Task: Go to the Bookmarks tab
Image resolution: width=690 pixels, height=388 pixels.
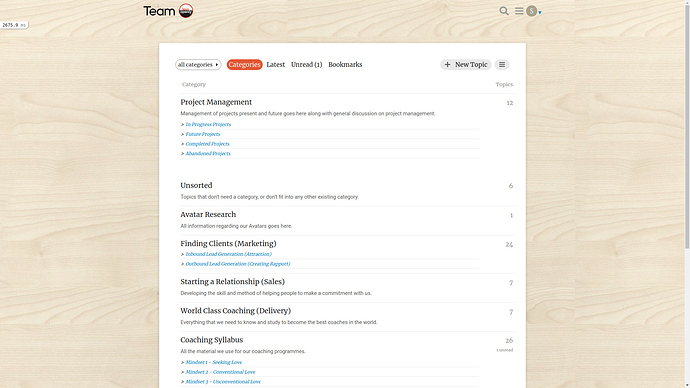Action: coord(345,65)
